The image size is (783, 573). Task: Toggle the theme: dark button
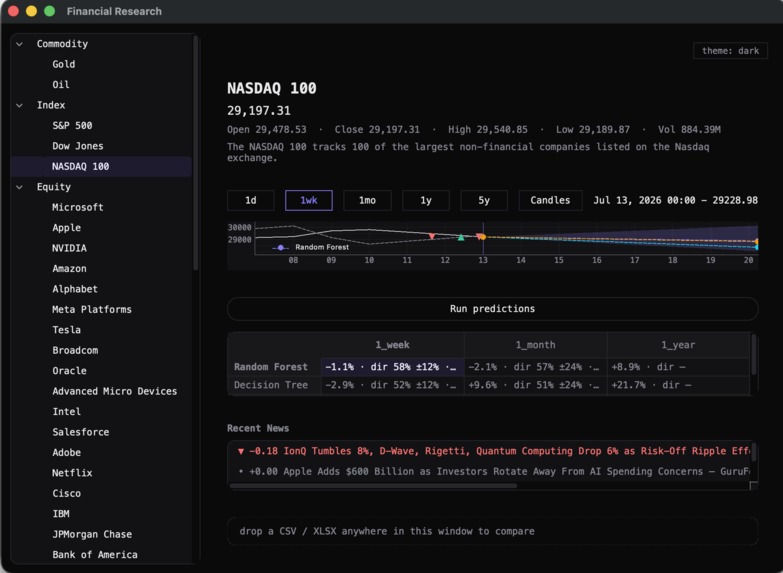pos(730,51)
